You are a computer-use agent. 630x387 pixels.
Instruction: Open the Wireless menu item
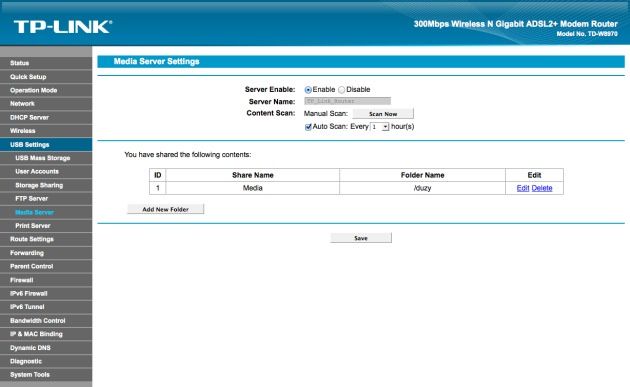pyautogui.click(x=46, y=131)
